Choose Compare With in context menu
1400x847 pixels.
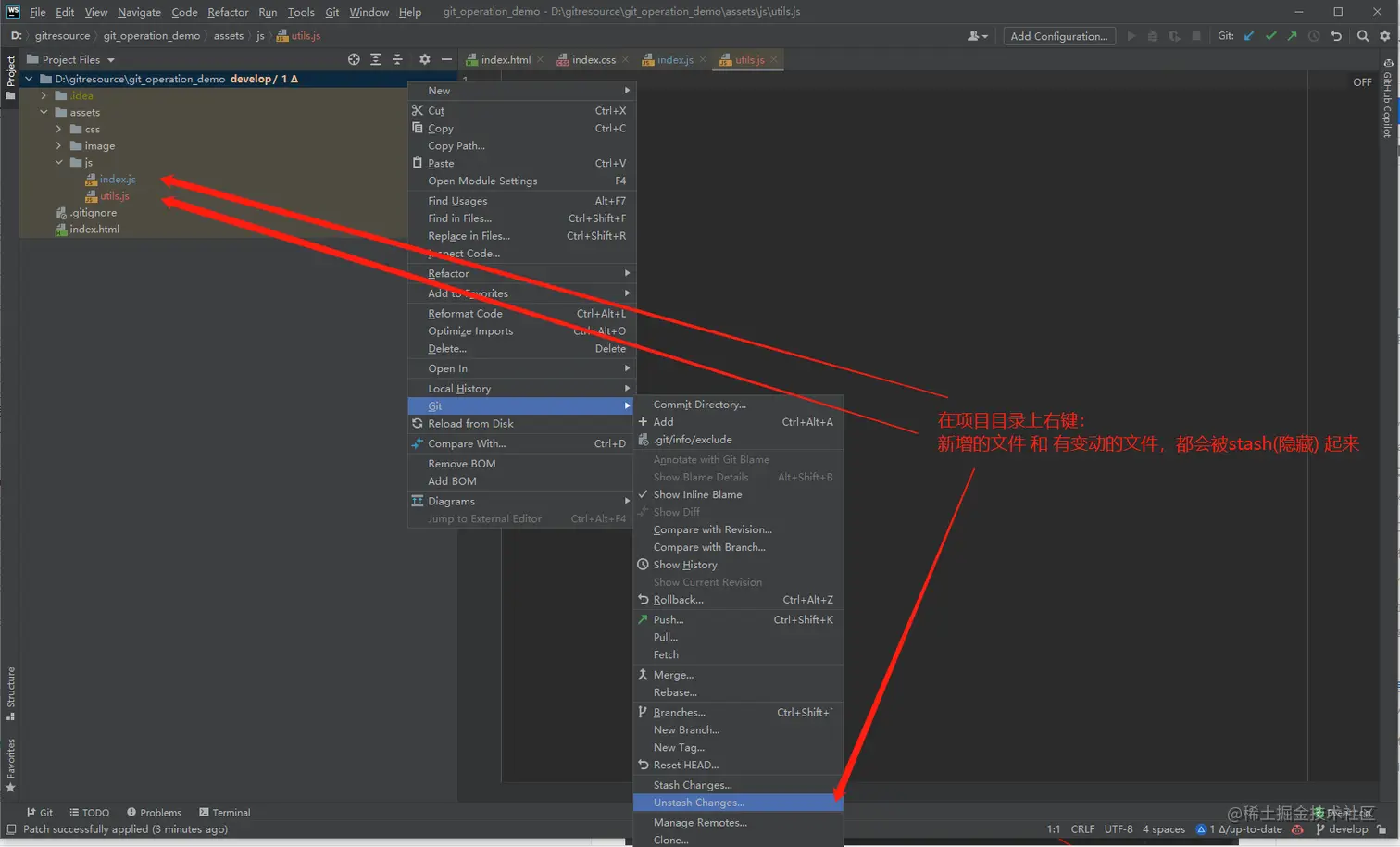467,443
